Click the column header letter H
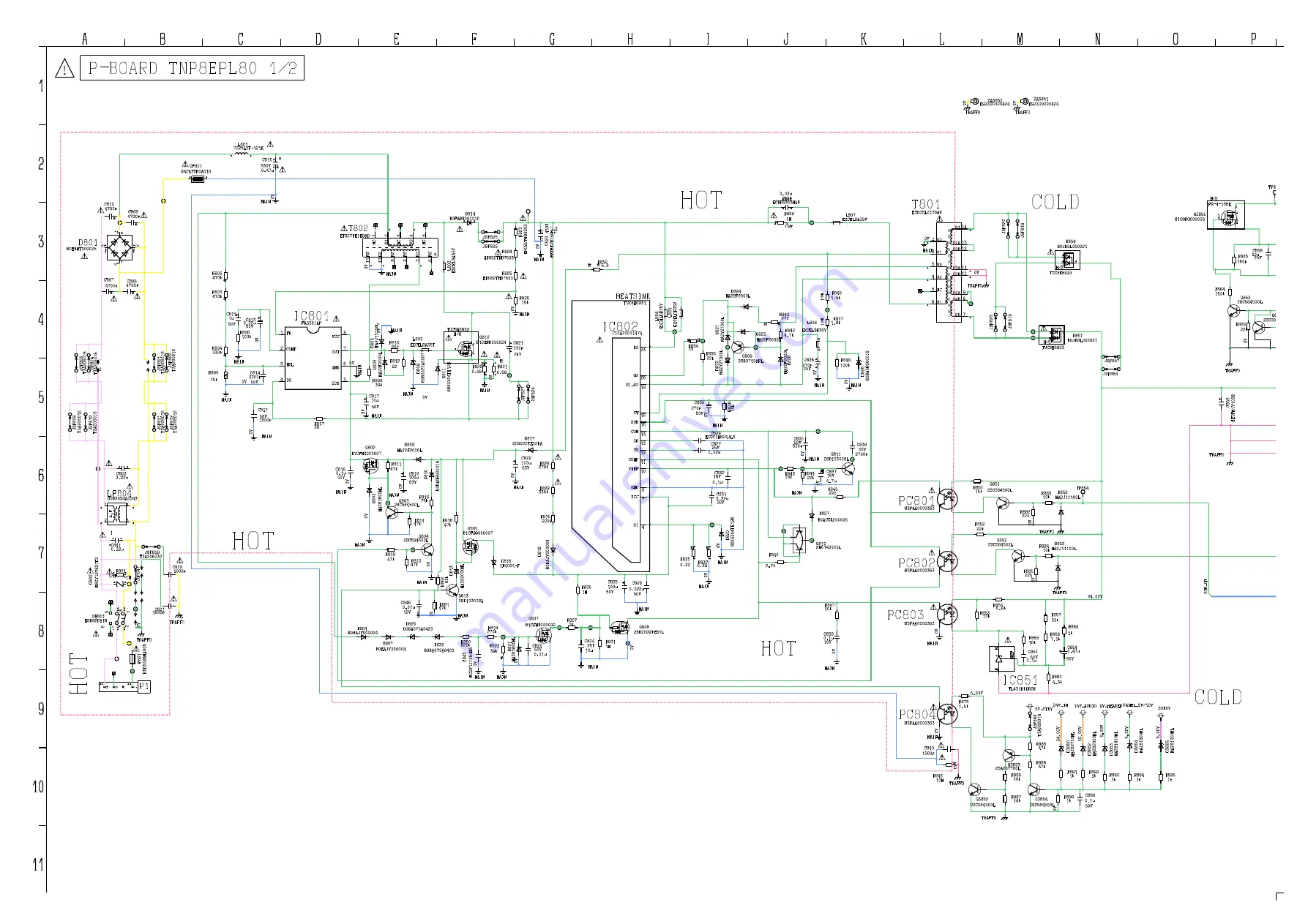1308x924 pixels. pos(629,39)
